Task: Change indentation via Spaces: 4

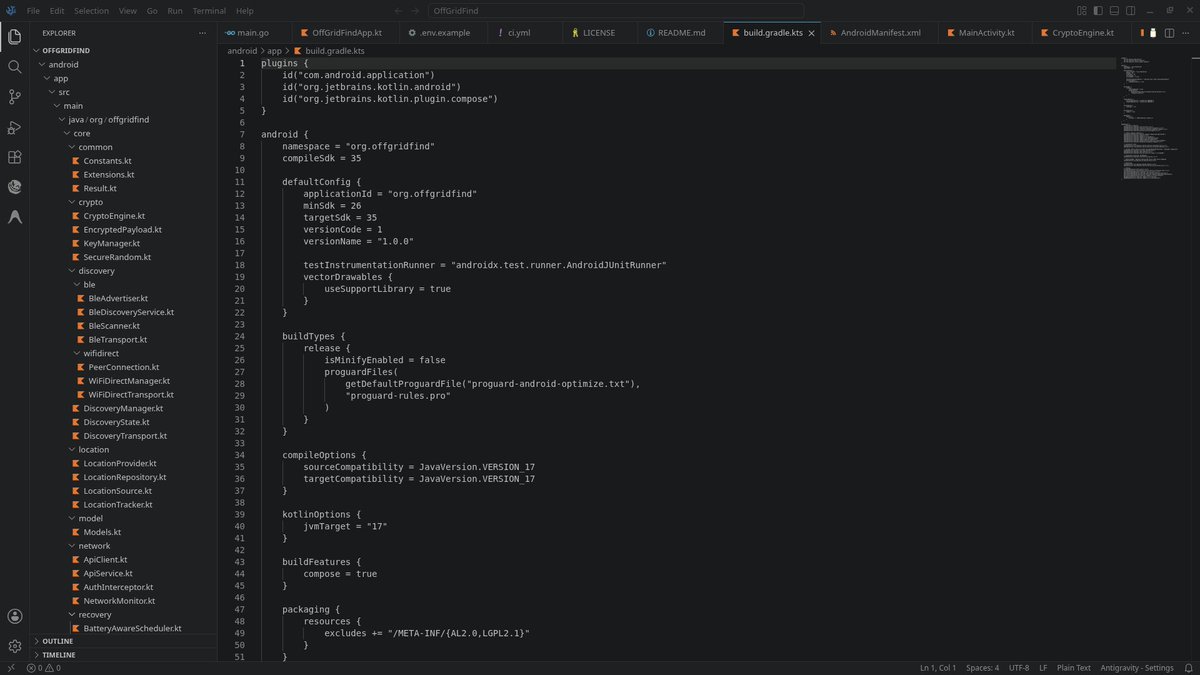Action: [982, 668]
